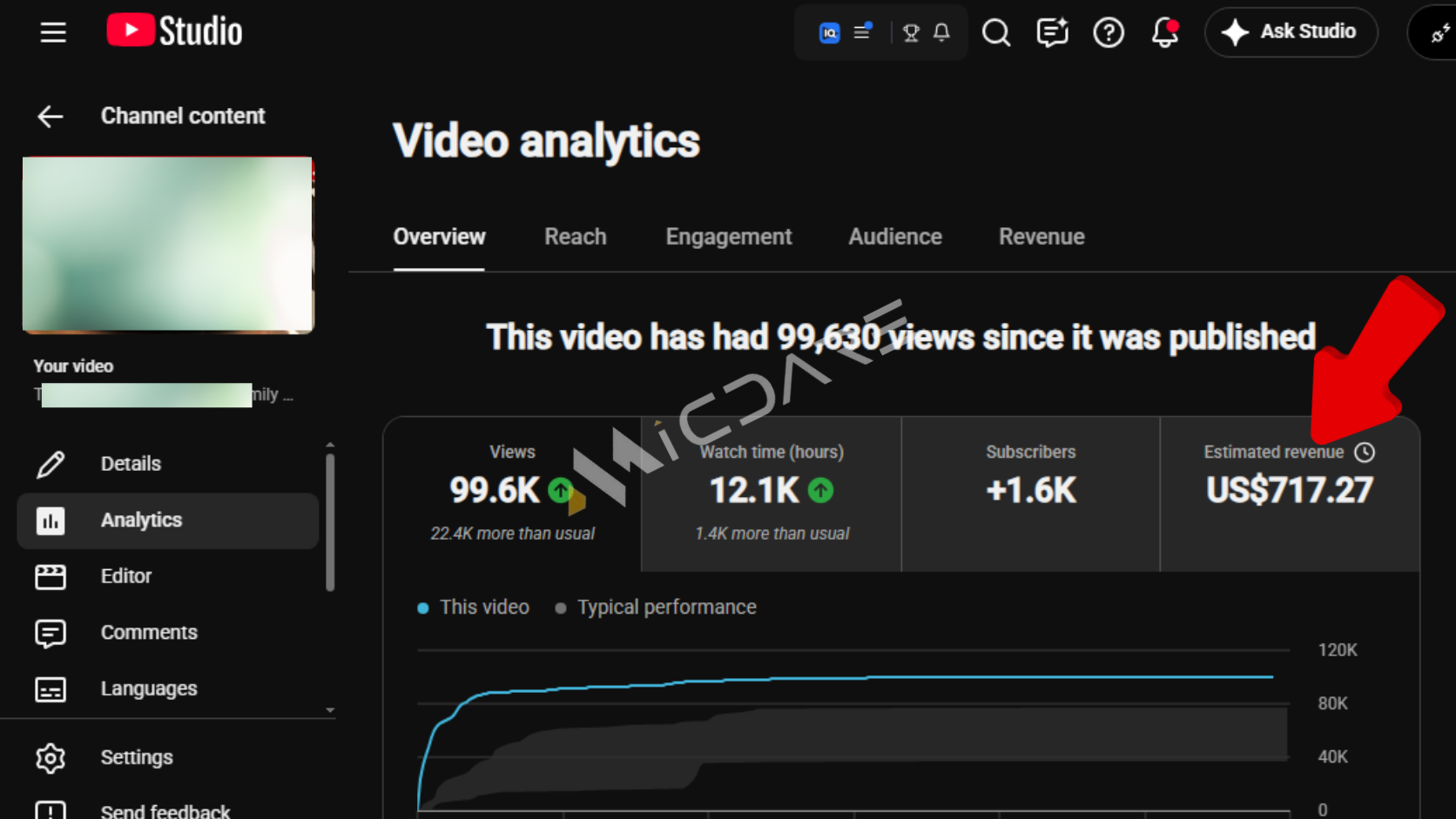
Task: Click the sidebar scrollbar thumb
Action: pos(330,522)
